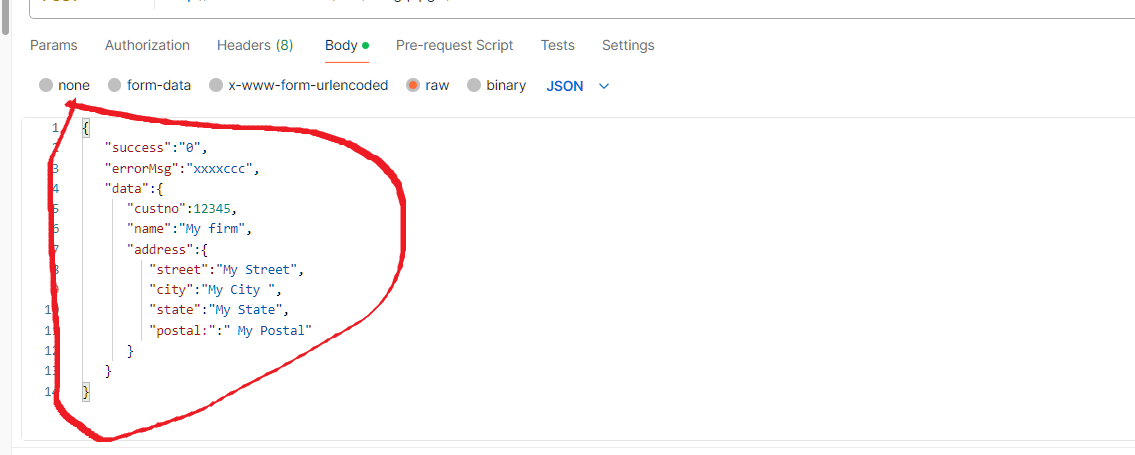Open the Headers (8) tab
The height and width of the screenshot is (455, 1135).
point(255,45)
